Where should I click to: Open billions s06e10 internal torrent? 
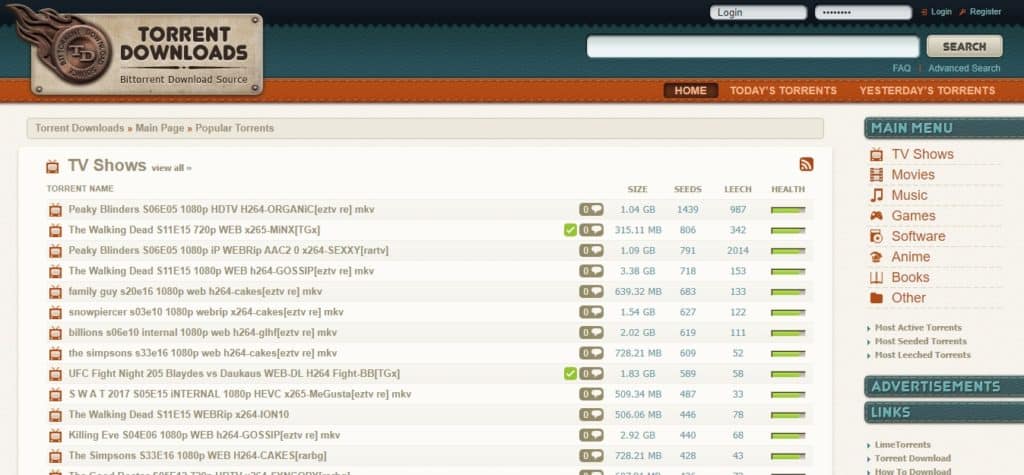coord(202,333)
